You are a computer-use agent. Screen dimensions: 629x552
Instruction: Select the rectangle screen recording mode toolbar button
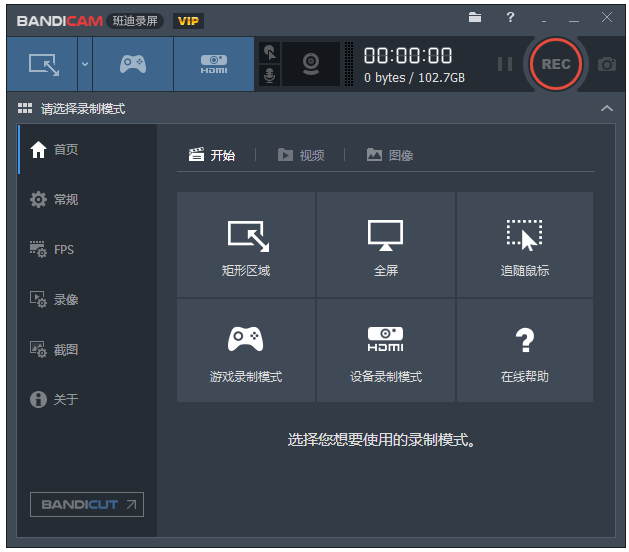coord(42,64)
